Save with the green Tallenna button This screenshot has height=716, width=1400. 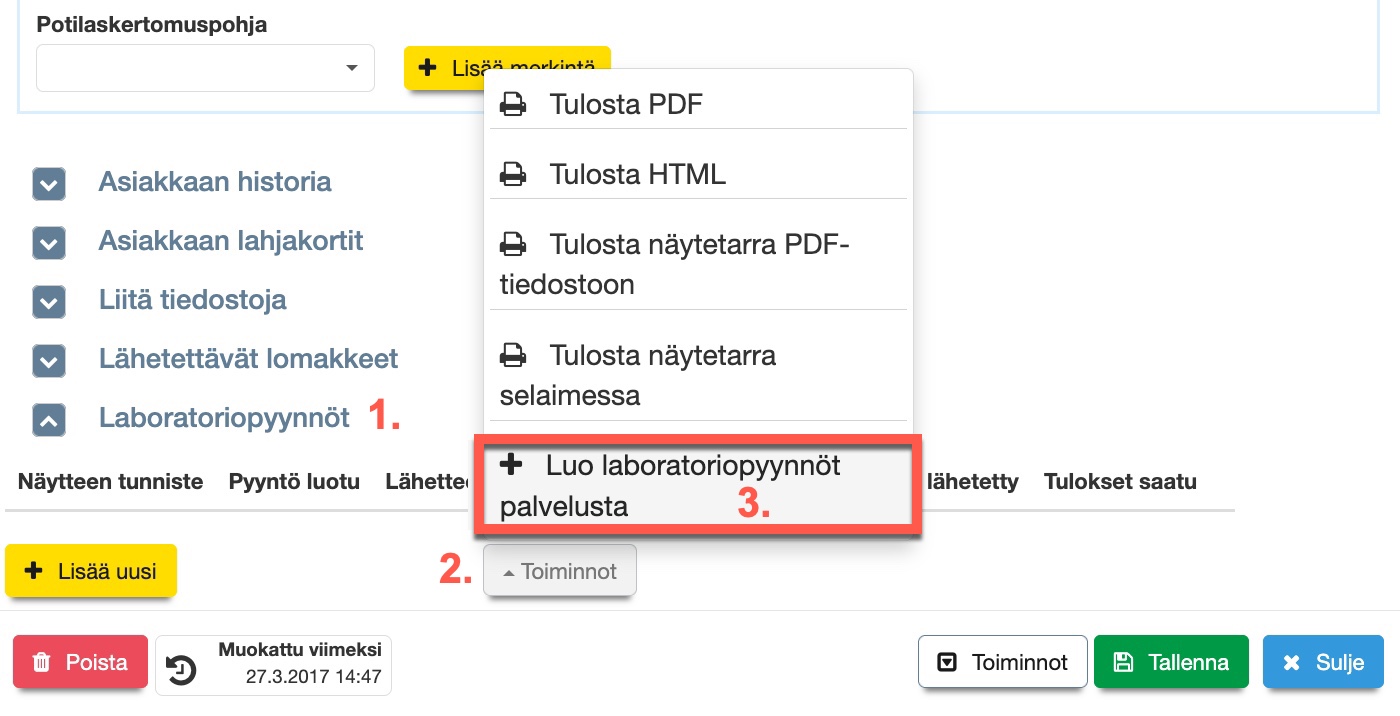(1171, 662)
